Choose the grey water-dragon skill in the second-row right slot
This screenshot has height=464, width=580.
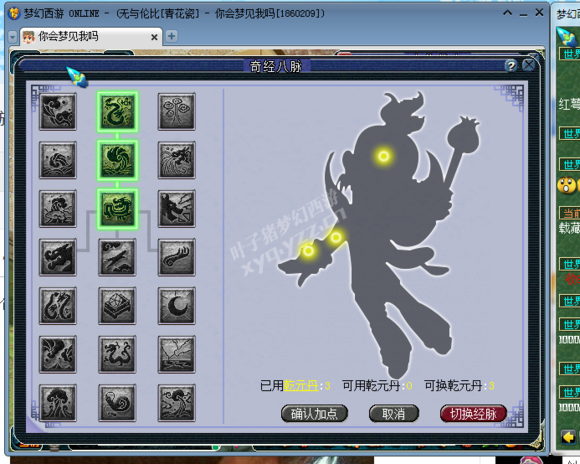point(176,160)
